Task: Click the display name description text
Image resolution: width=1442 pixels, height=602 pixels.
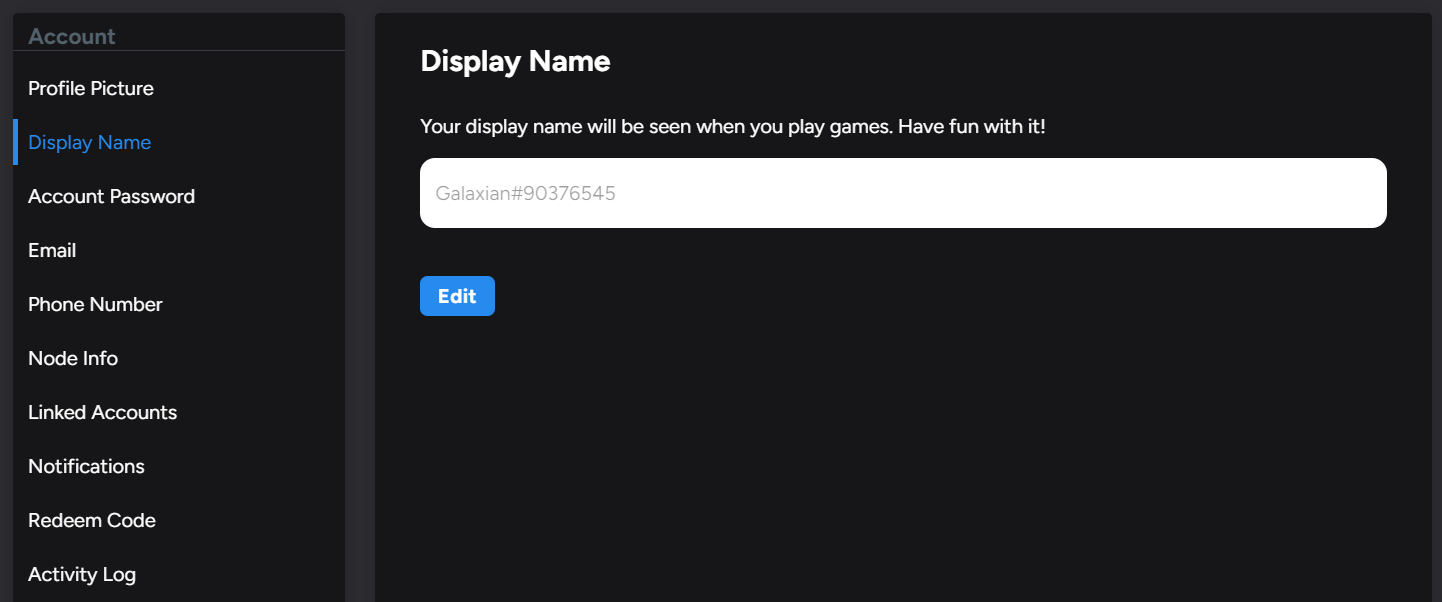Action: [x=733, y=127]
